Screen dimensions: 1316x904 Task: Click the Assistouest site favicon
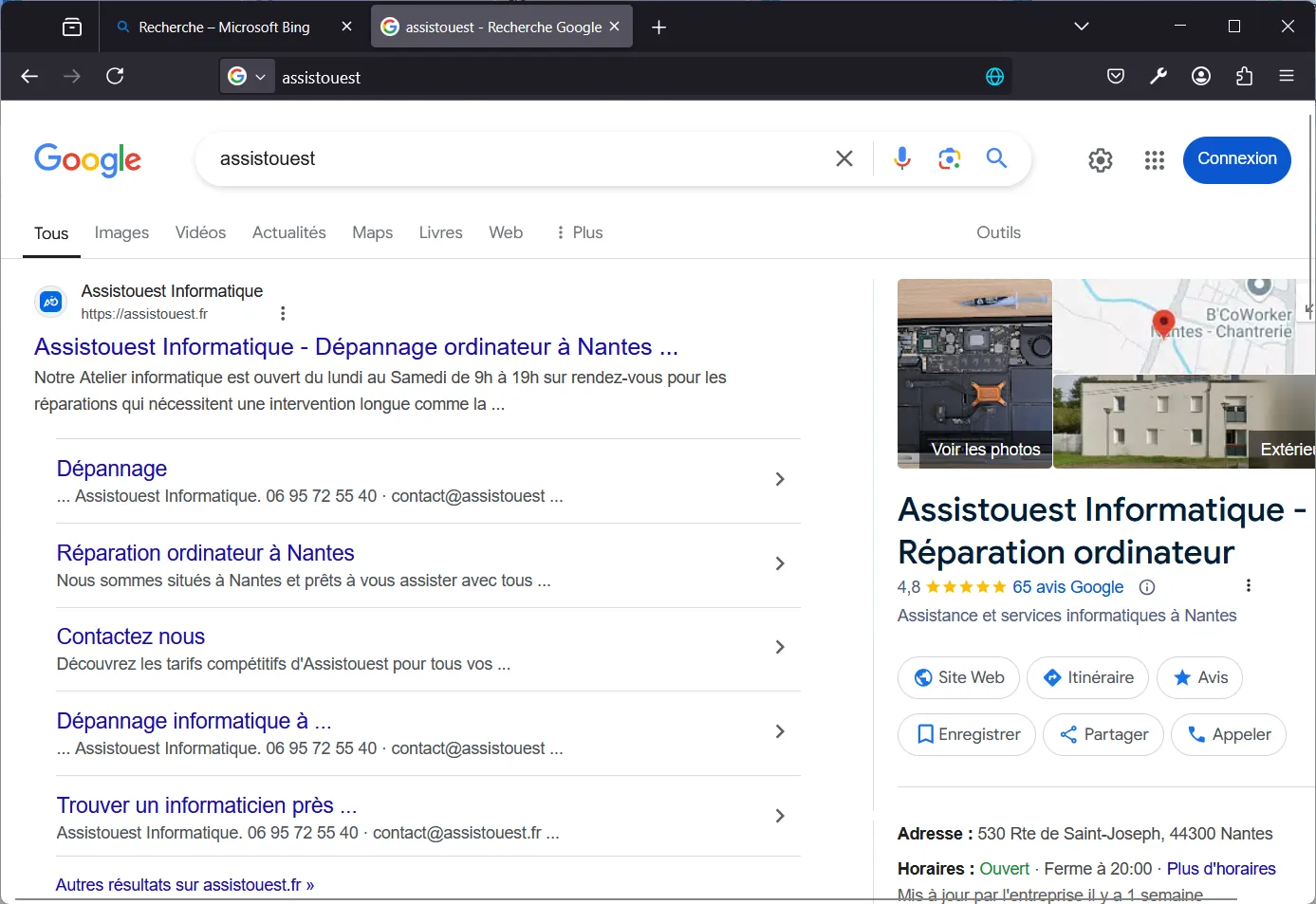[51, 302]
